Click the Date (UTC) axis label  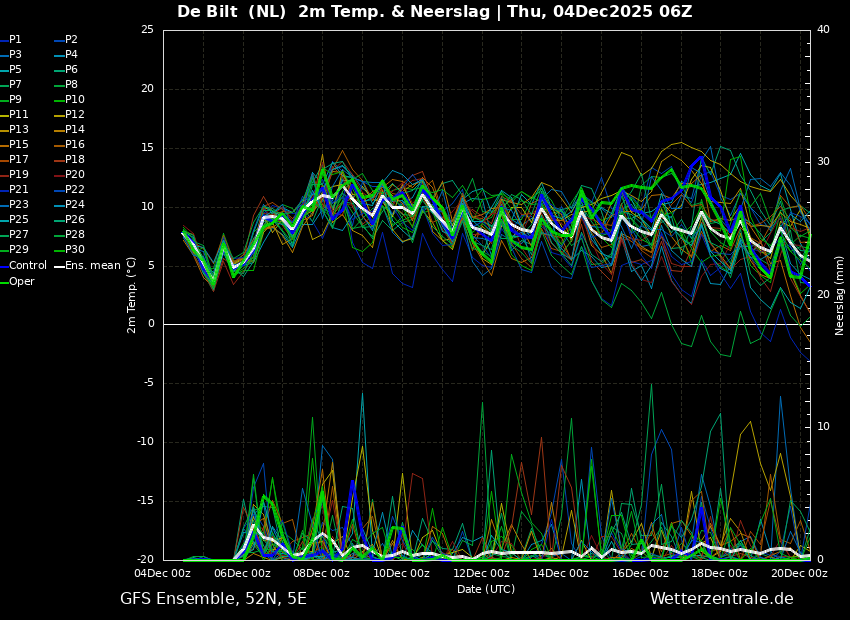pyautogui.click(x=486, y=590)
